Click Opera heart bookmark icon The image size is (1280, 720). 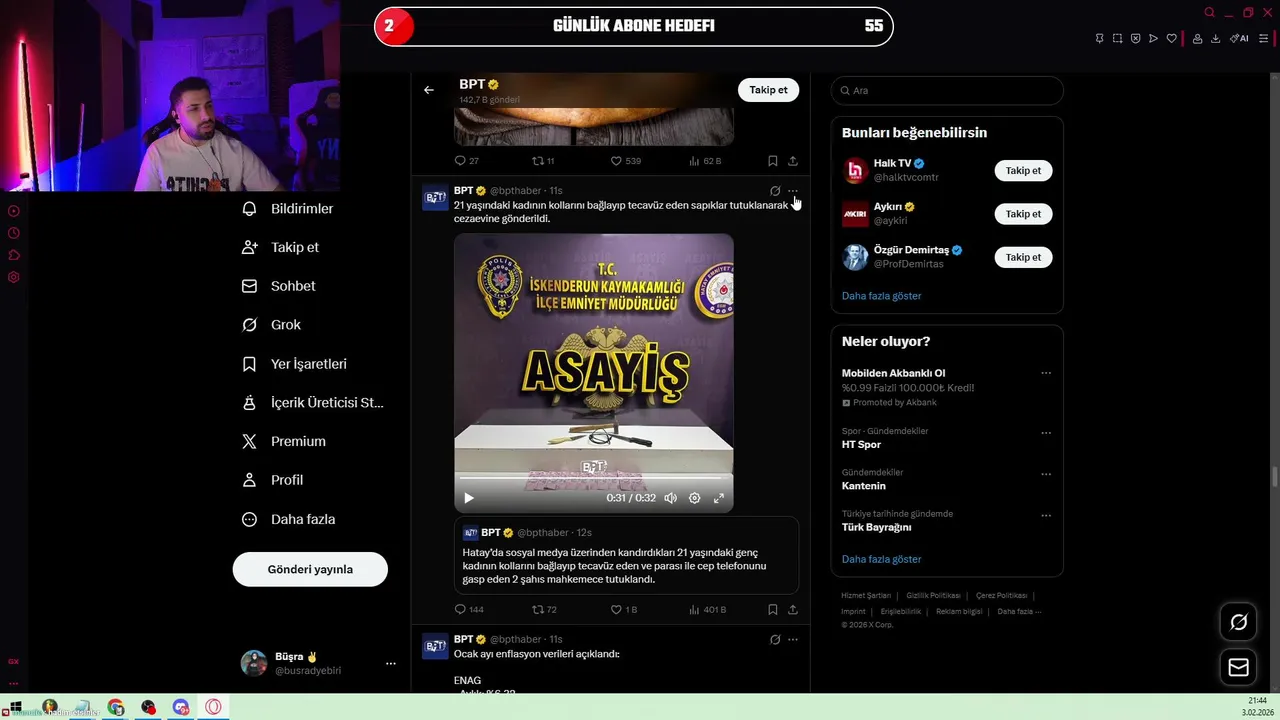1171,38
